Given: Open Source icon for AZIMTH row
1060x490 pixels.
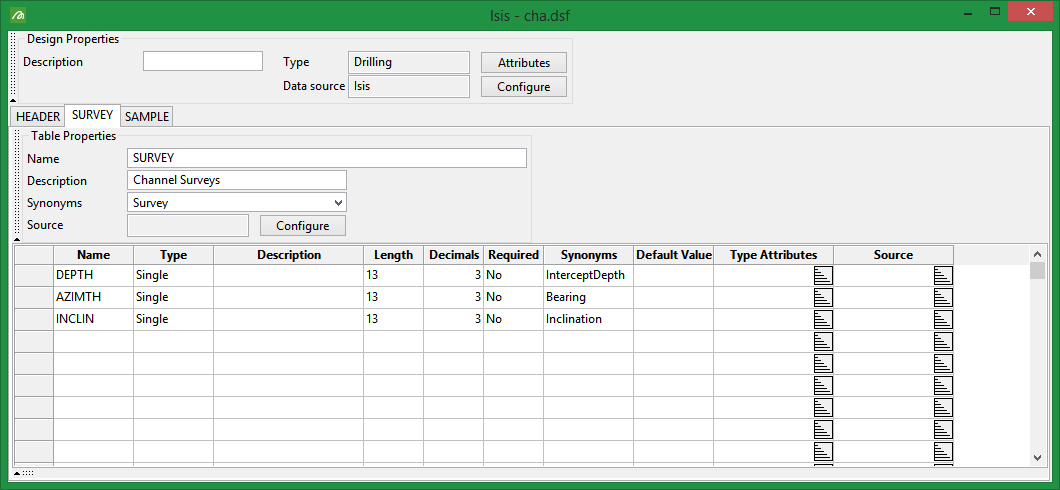Looking at the screenshot, I should [x=943, y=297].
